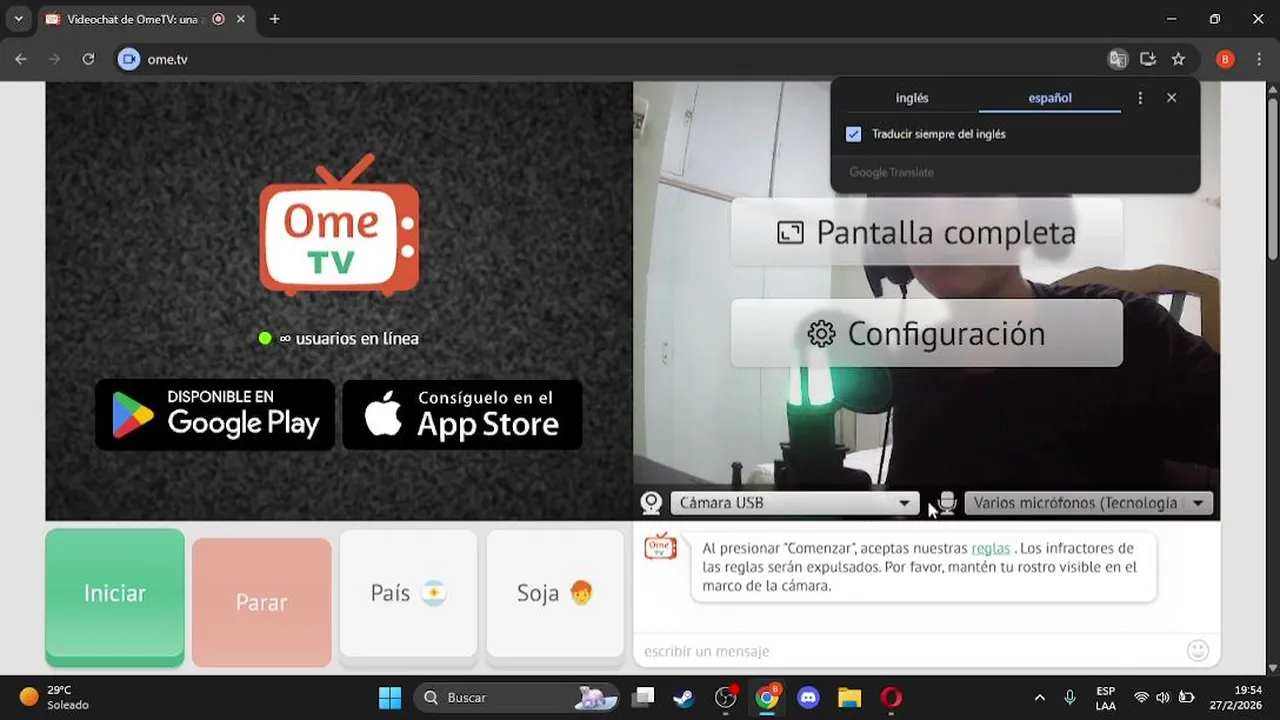Open Steam from the taskbar
The image size is (1280, 720).
(684, 697)
